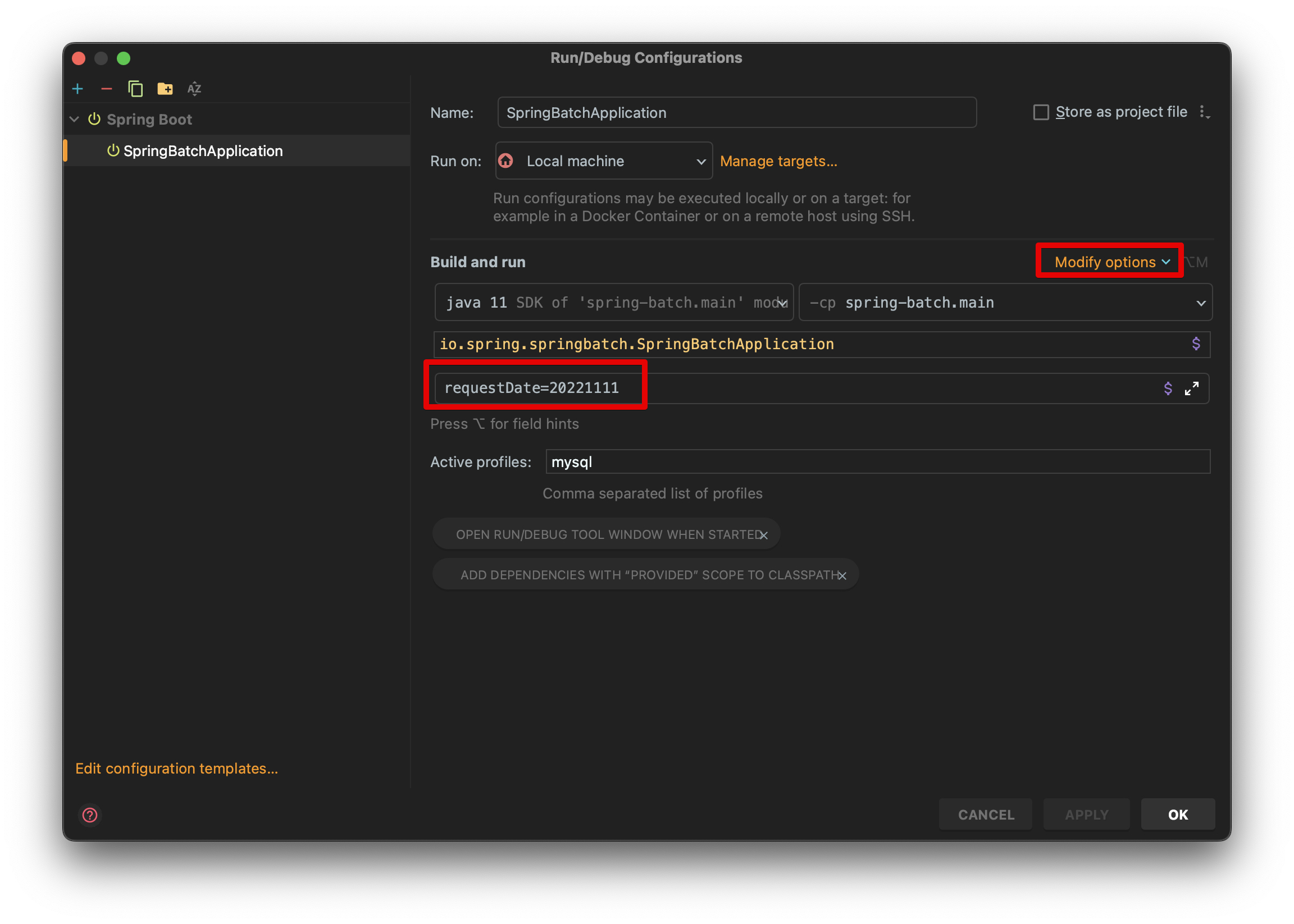
Task: Click the Active profiles field containing mysql
Action: click(877, 461)
